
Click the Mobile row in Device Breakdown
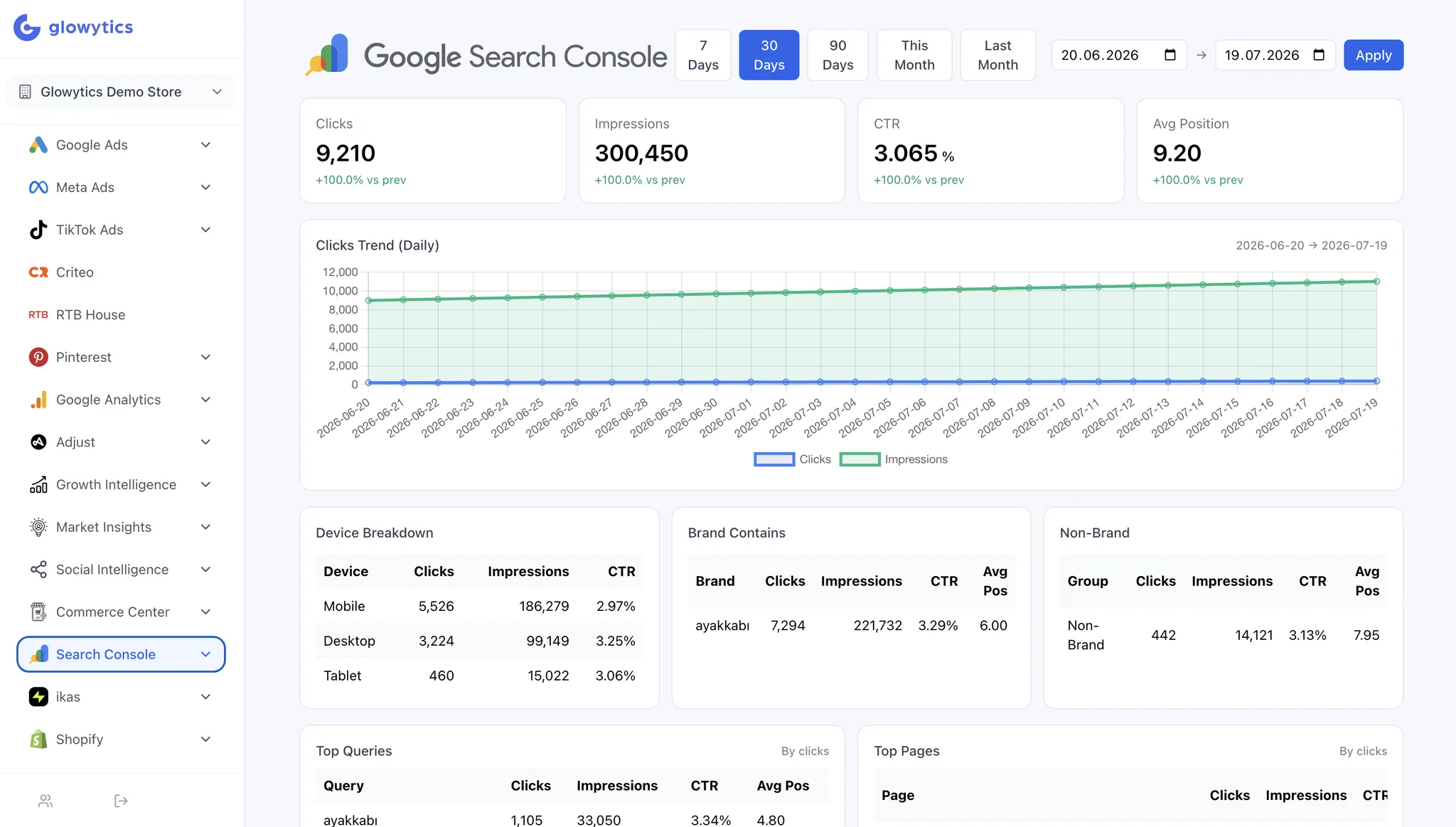pos(479,607)
